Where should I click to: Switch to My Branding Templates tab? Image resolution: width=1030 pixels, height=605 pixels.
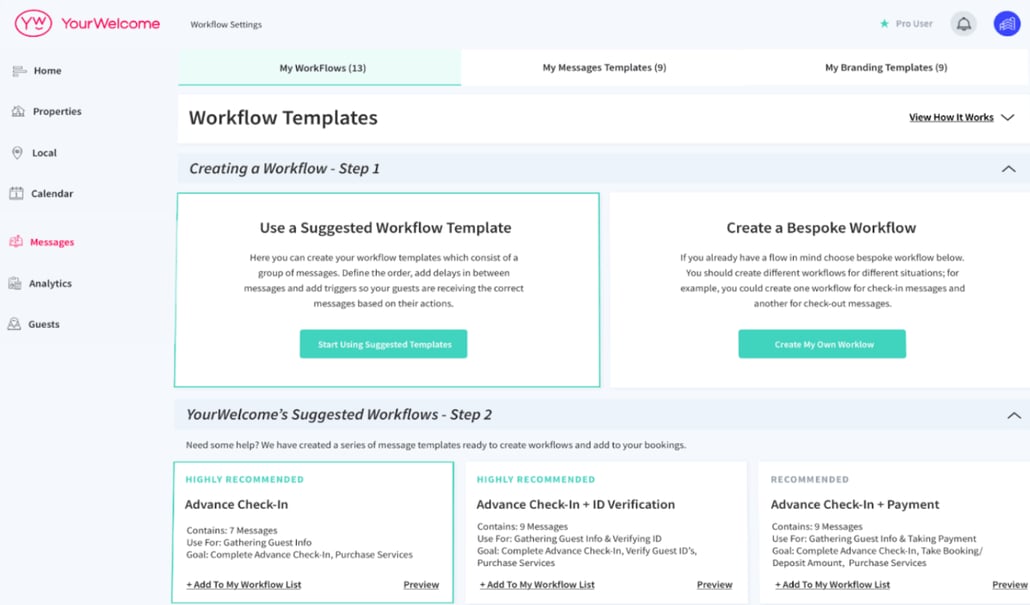click(x=885, y=68)
